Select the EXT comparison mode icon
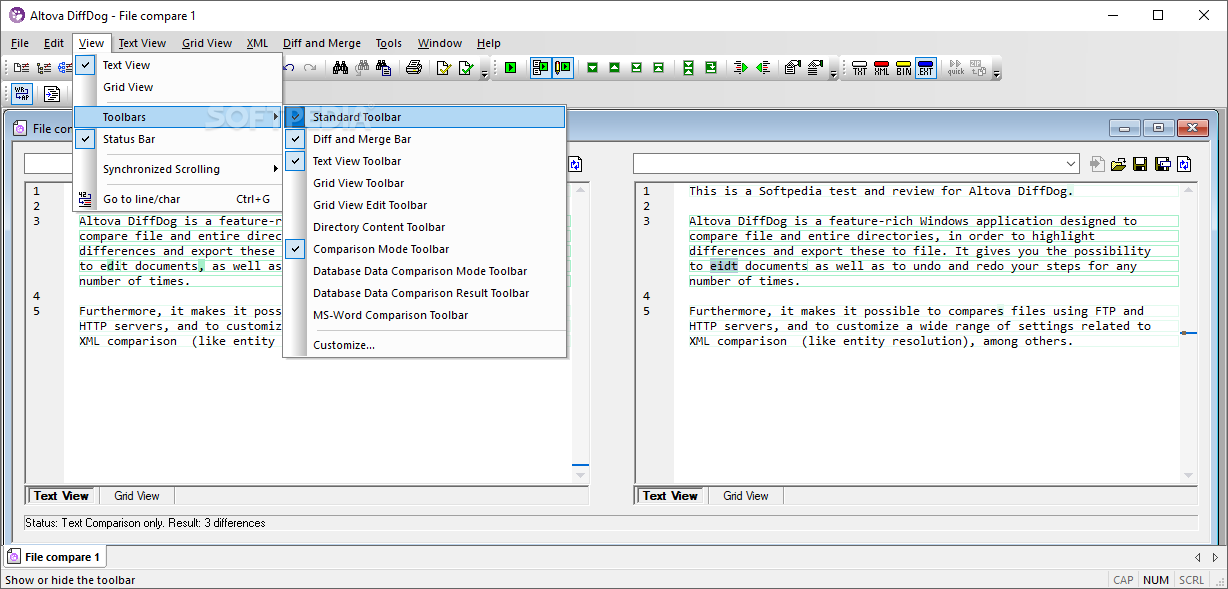This screenshot has height=589, width=1228. (x=926, y=68)
